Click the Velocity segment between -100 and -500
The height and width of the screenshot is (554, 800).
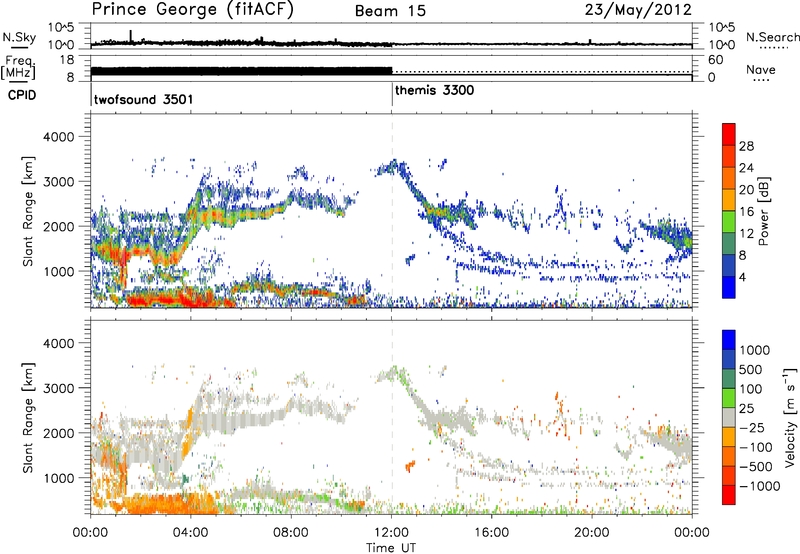729,456
